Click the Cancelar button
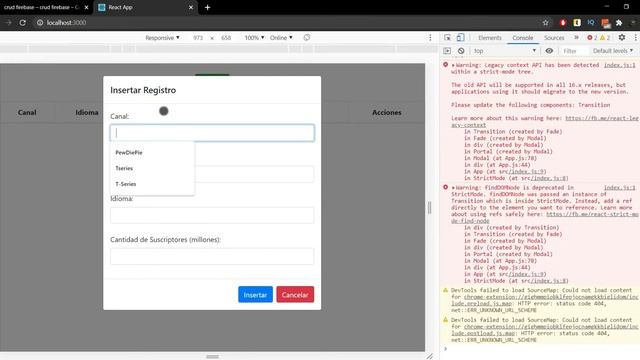The height and width of the screenshot is (360, 640). pos(295,294)
